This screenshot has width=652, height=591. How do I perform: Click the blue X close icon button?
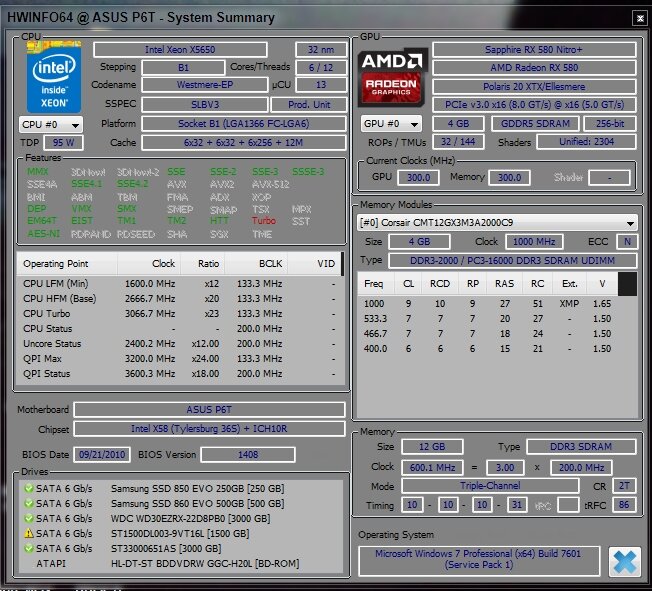tap(624, 561)
